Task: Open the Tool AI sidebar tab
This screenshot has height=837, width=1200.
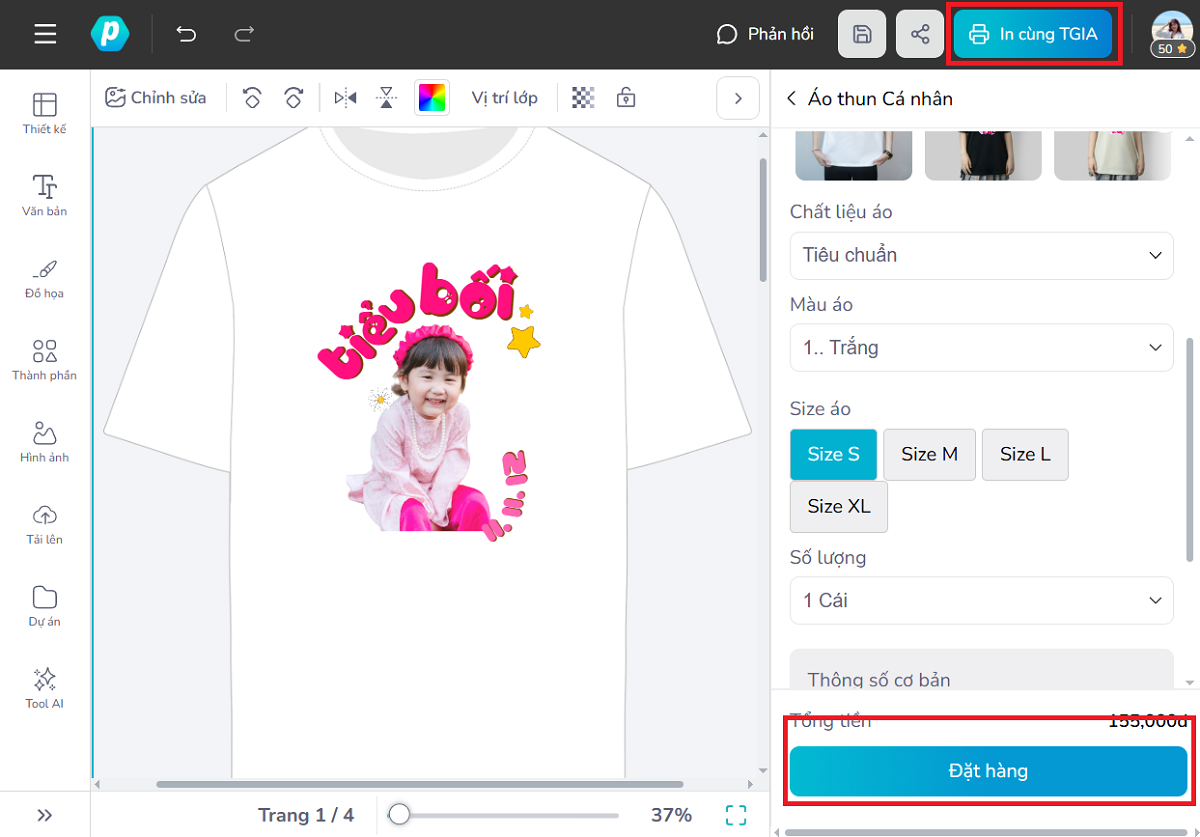Action: (44, 688)
